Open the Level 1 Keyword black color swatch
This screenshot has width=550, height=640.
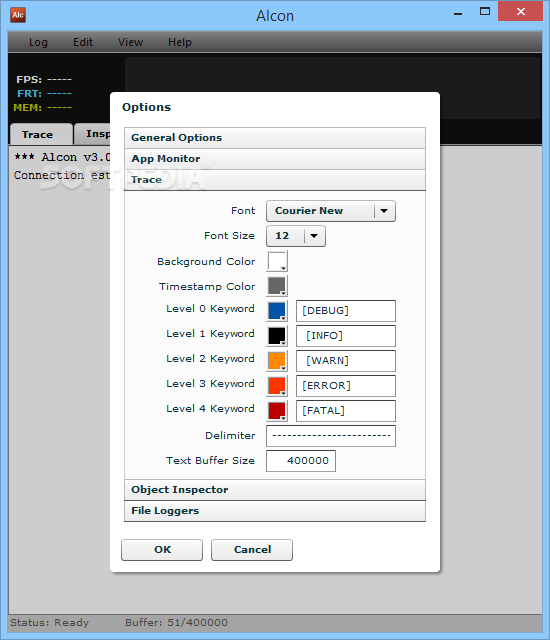(277, 336)
